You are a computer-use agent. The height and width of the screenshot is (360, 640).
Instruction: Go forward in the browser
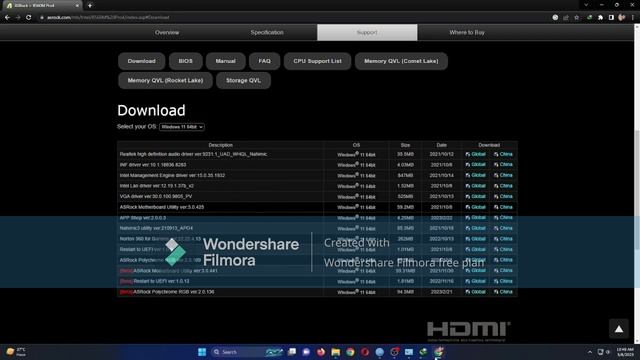(x=18, y=18)
